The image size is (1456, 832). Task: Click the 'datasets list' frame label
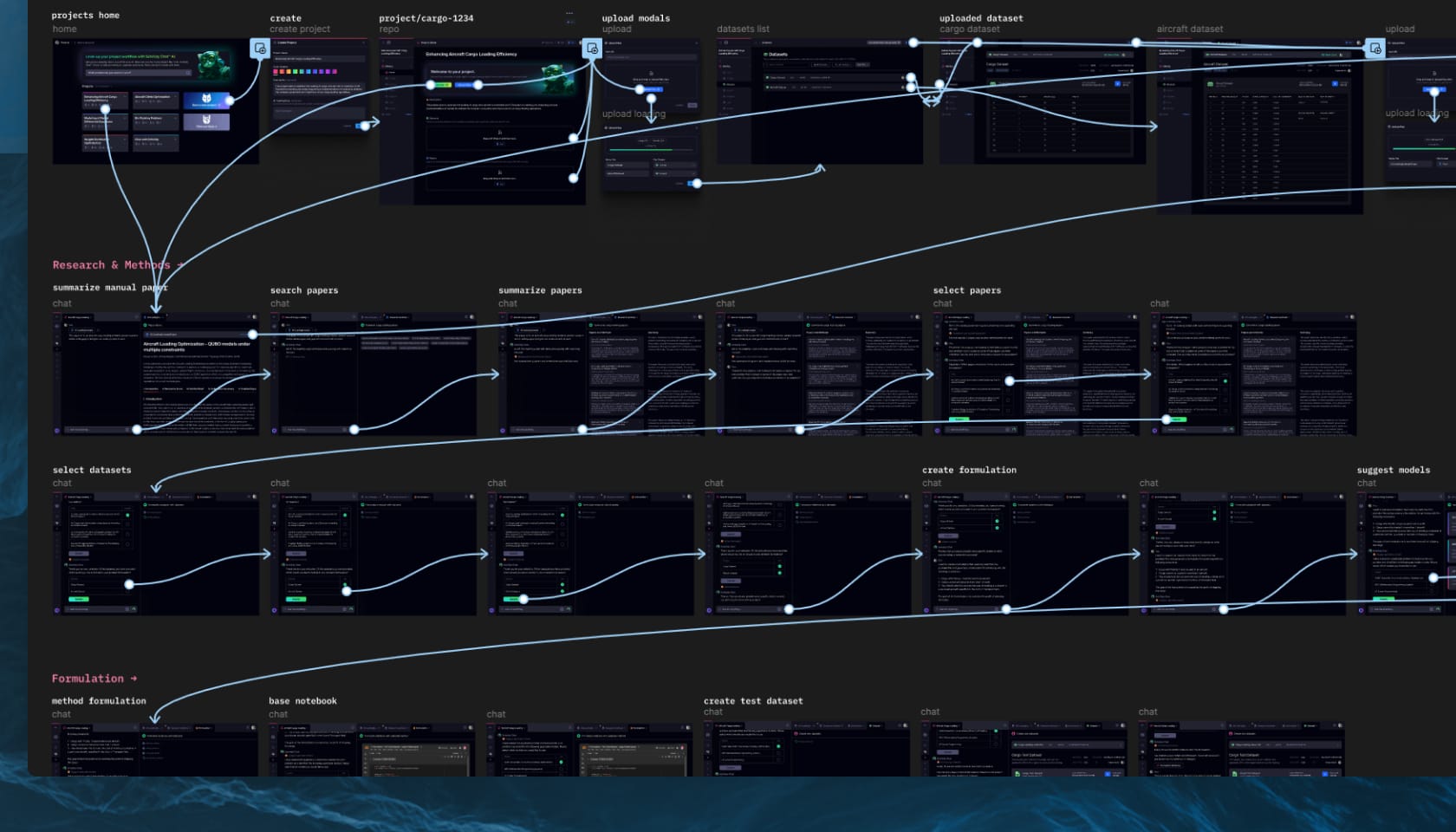(743, 29)
